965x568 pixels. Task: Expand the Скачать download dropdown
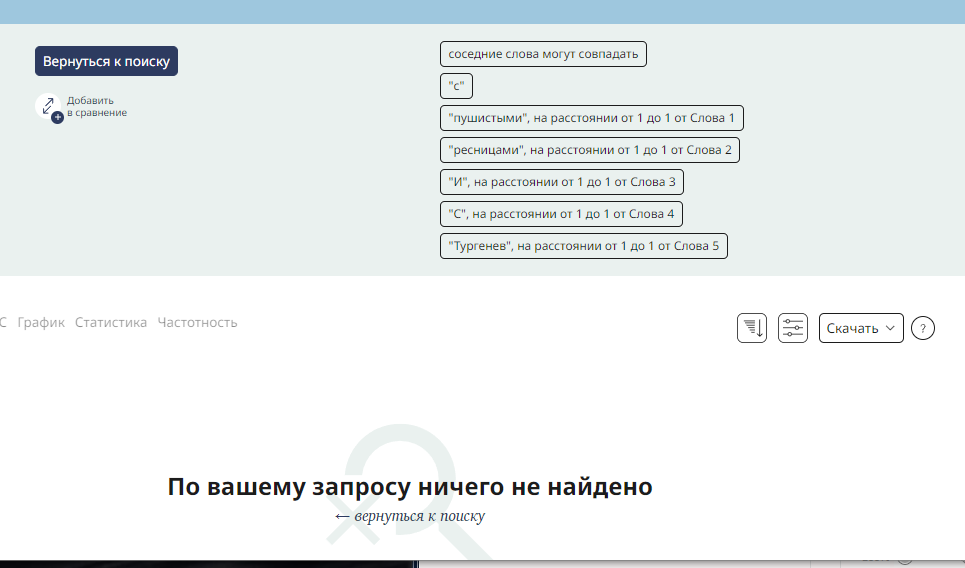(x=860, y=328)
